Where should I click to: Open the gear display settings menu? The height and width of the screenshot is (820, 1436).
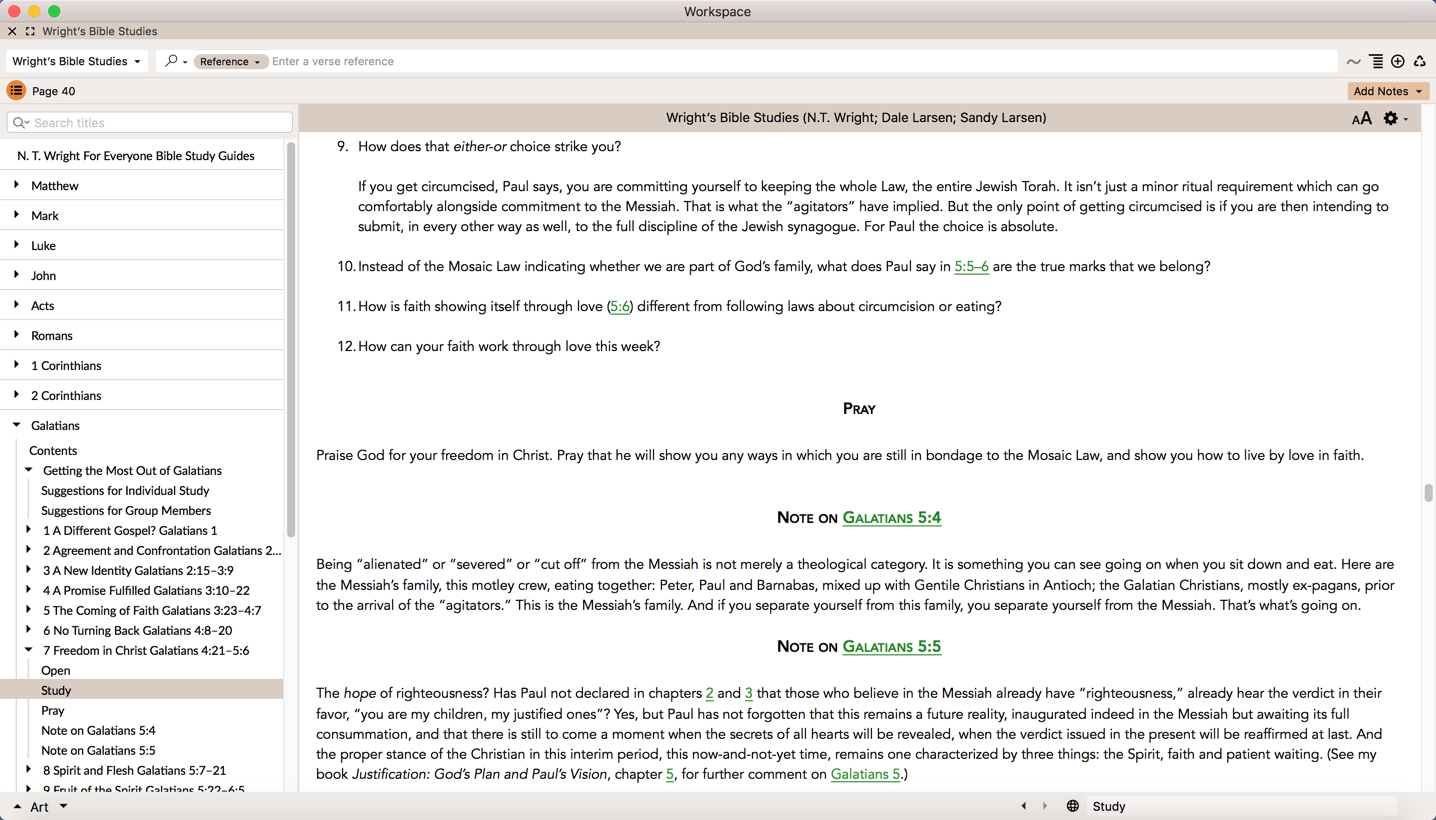(1392, 118)
